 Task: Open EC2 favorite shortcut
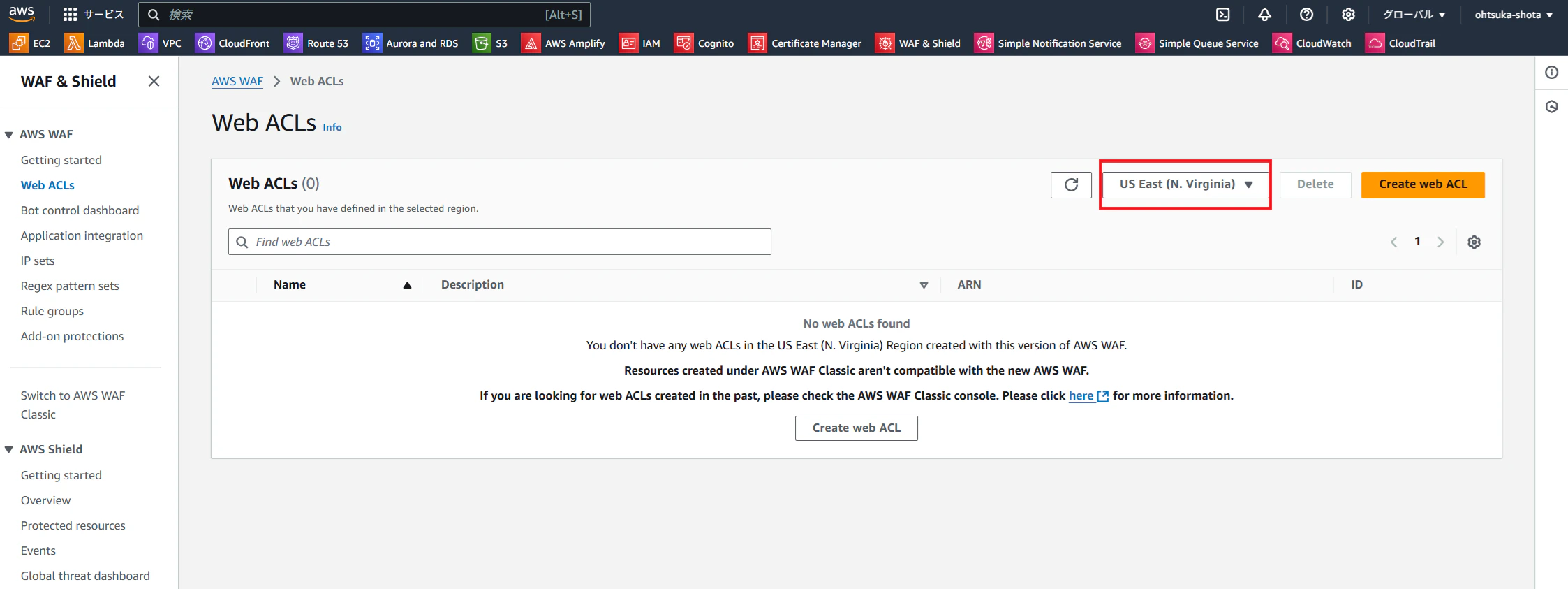coord(30,43)
